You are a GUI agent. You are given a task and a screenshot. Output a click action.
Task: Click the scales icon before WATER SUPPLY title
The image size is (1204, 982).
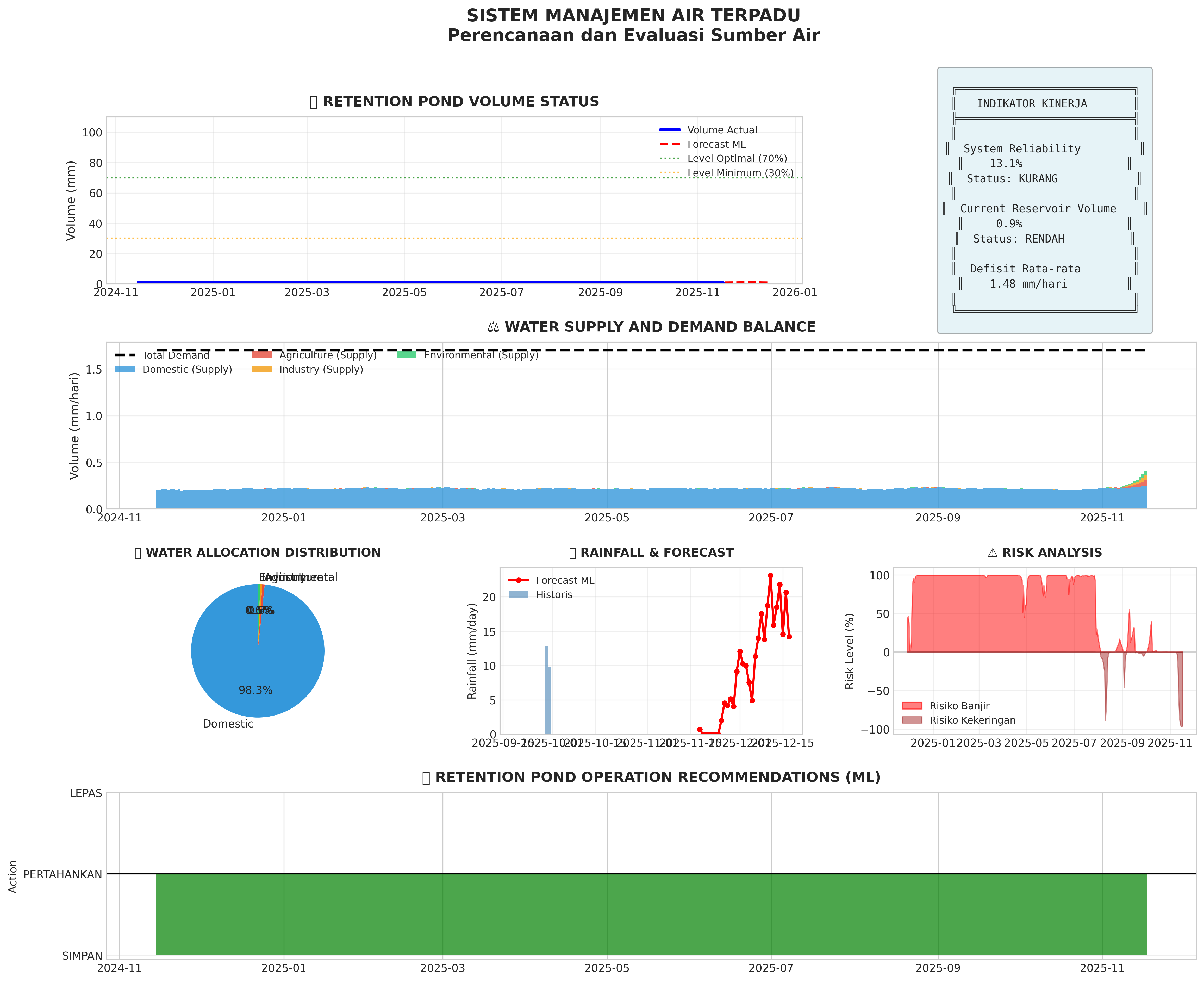[493, 327]
